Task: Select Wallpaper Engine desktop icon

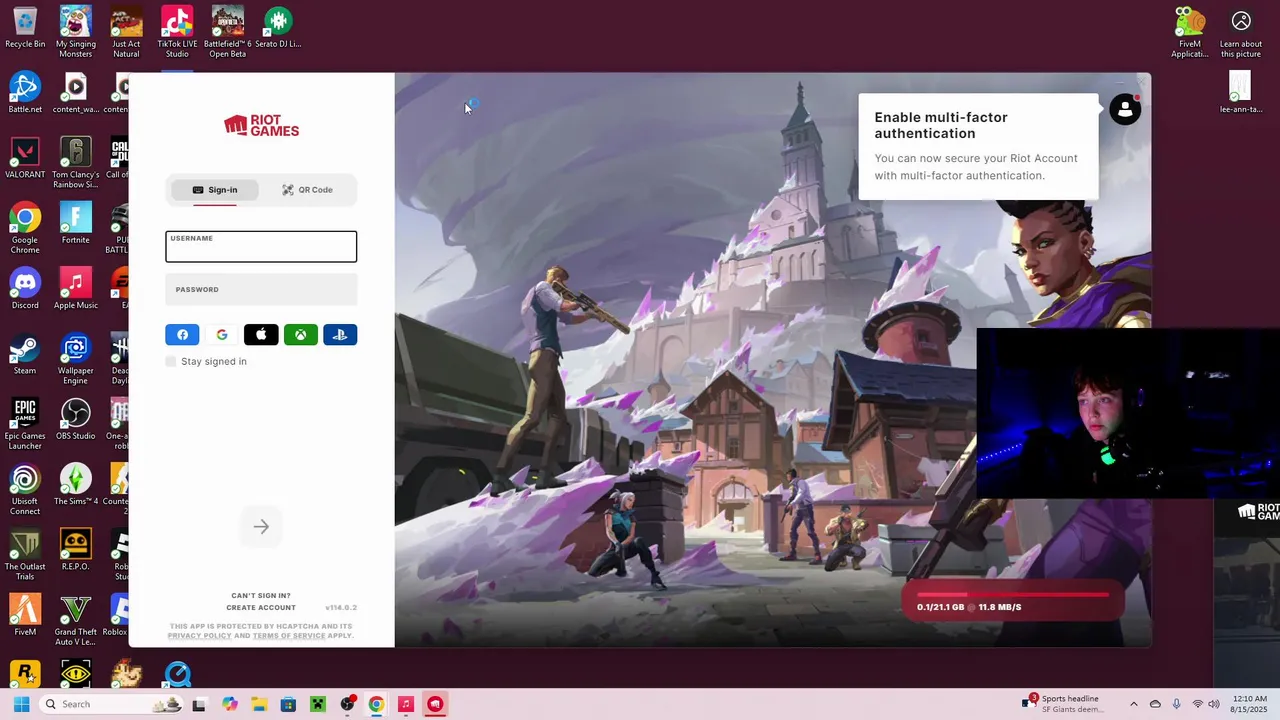Action: 76,358
